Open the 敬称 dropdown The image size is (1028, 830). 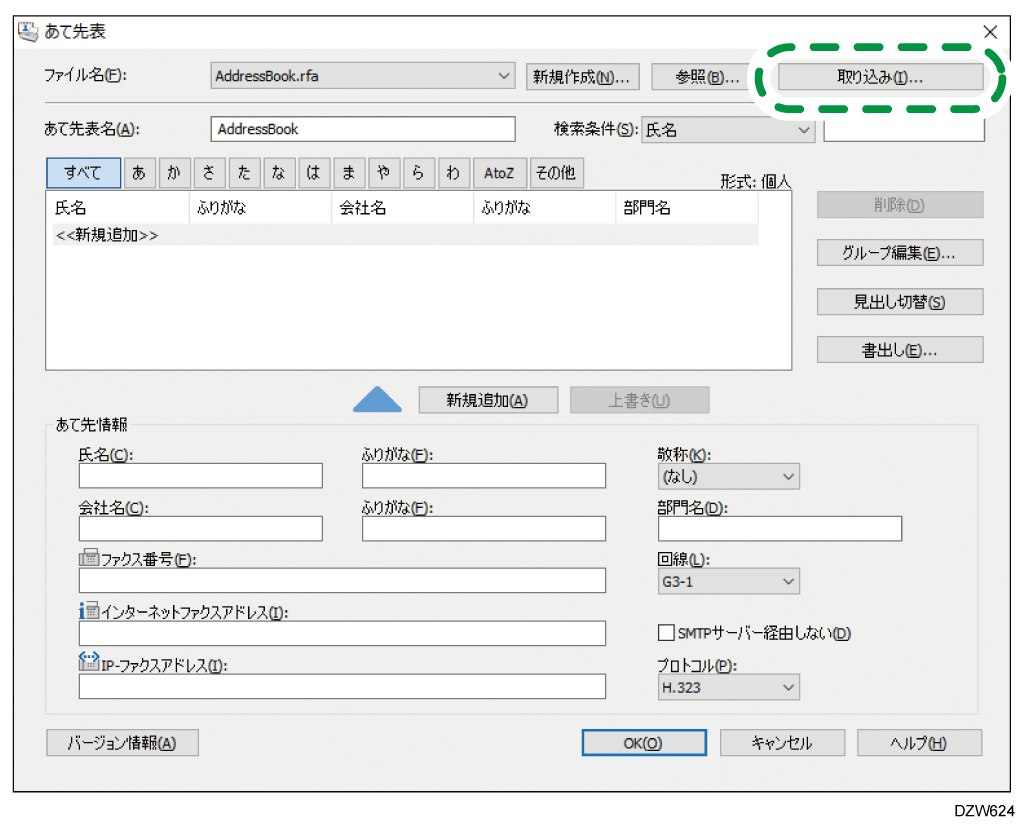click(x=788, y=477)
